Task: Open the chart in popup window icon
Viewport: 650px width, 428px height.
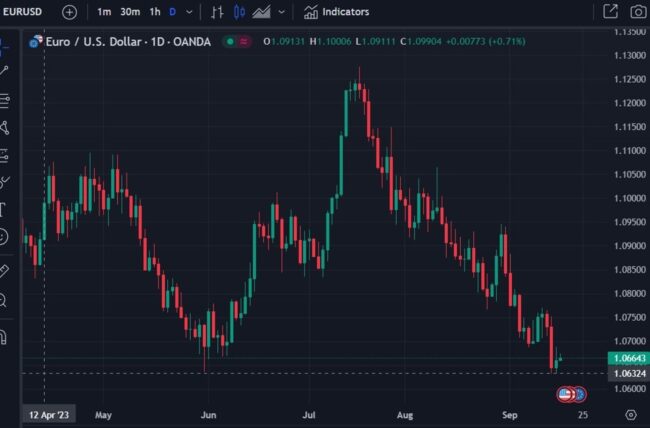Action: point(611,12)
